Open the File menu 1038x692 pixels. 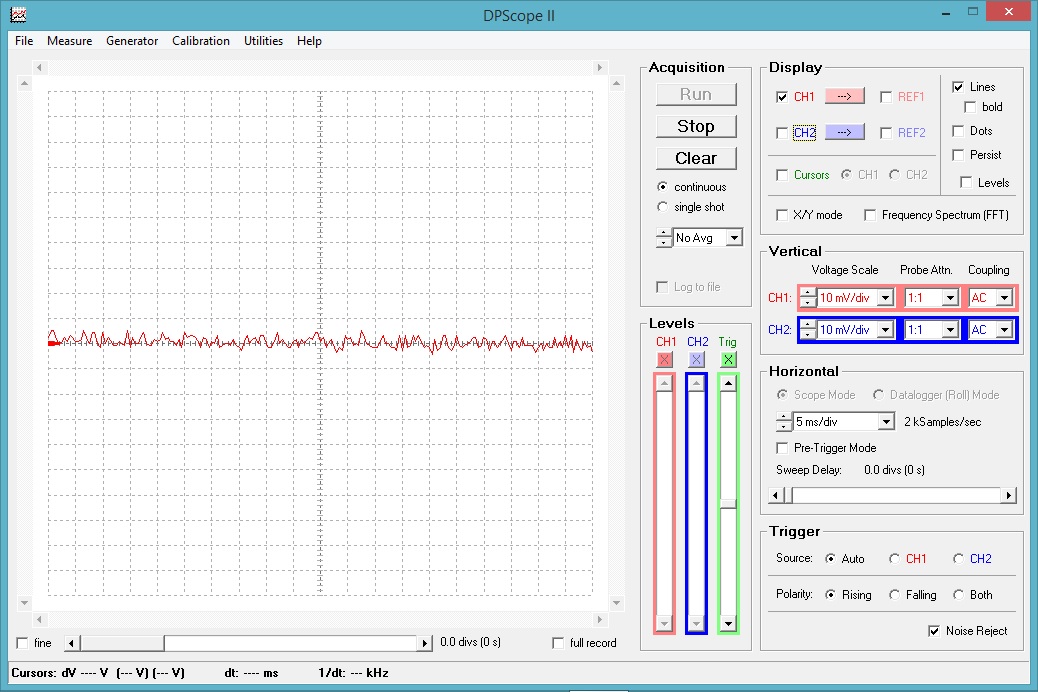click(x=24, y=40)
